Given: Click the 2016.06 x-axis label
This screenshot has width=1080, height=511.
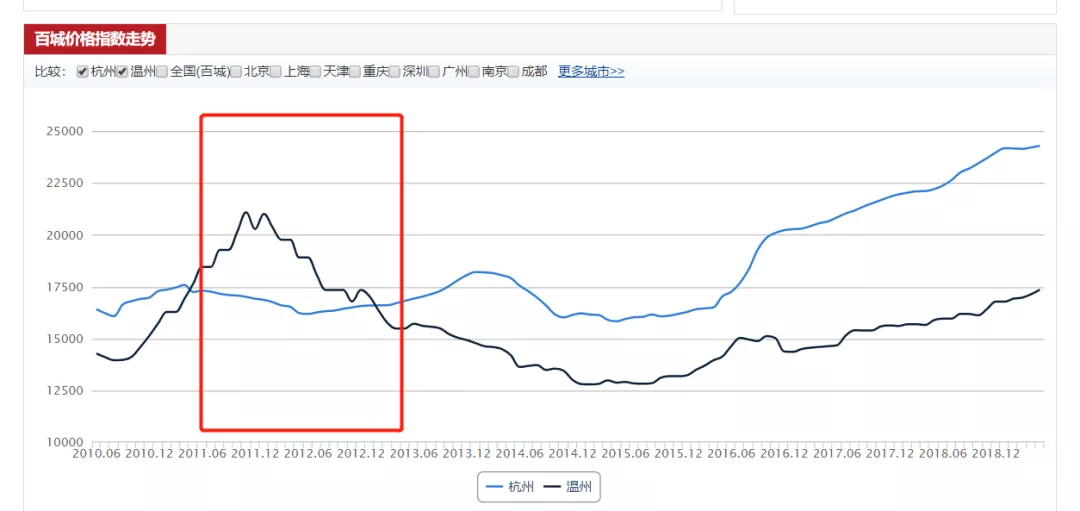Looking at the screenshot, I should coord(732,455).
